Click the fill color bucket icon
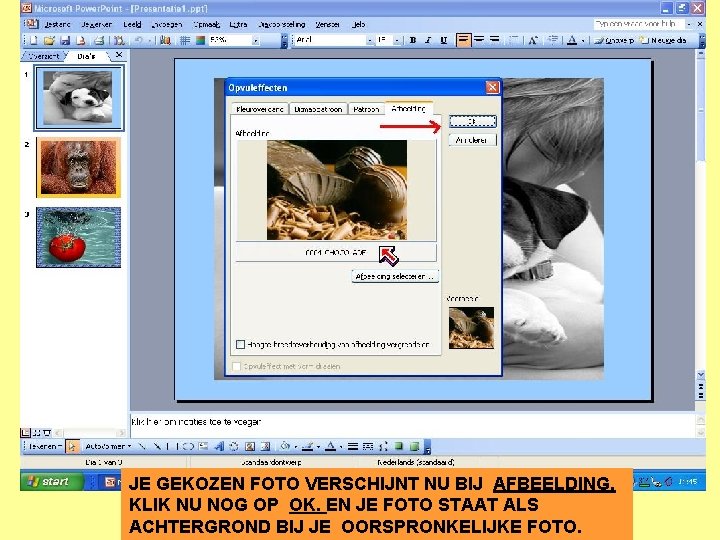The image size is (720, 540). coord(285,446)
